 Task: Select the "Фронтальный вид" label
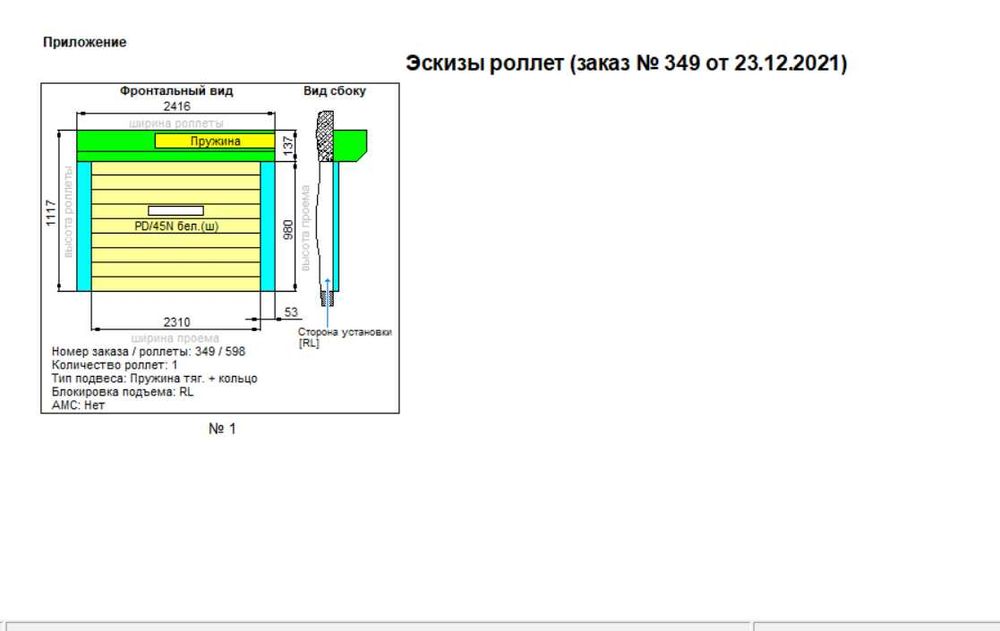tap(177, 91)
